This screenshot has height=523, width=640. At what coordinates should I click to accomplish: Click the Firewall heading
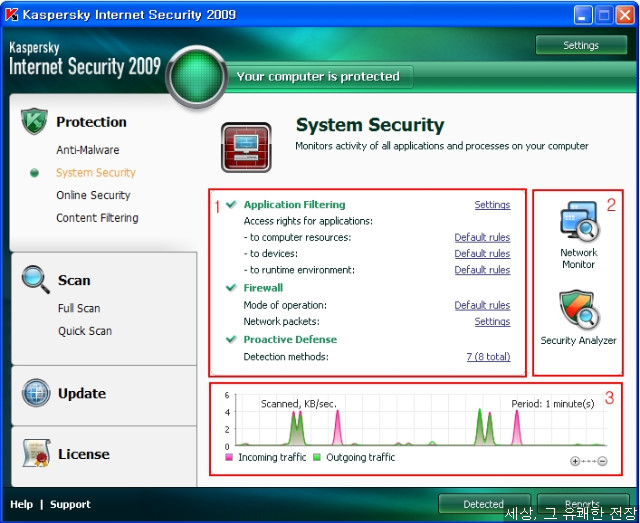(263, 288)
